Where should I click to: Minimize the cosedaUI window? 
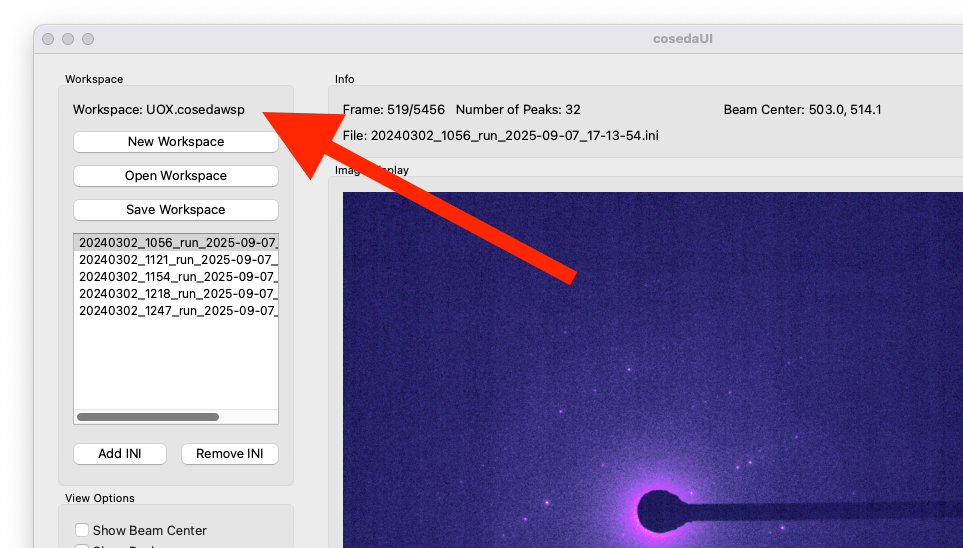pyautogui.click(x=68, y=39)
